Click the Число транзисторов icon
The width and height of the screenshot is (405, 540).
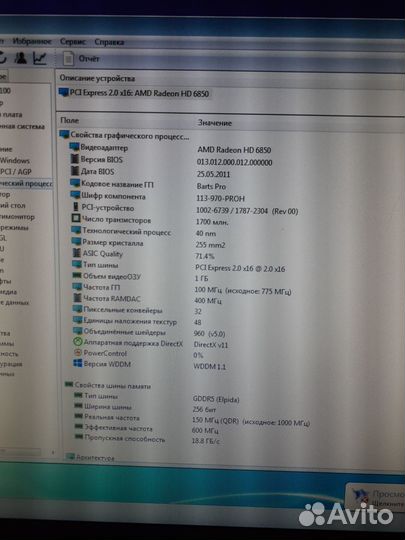[76, 219]
